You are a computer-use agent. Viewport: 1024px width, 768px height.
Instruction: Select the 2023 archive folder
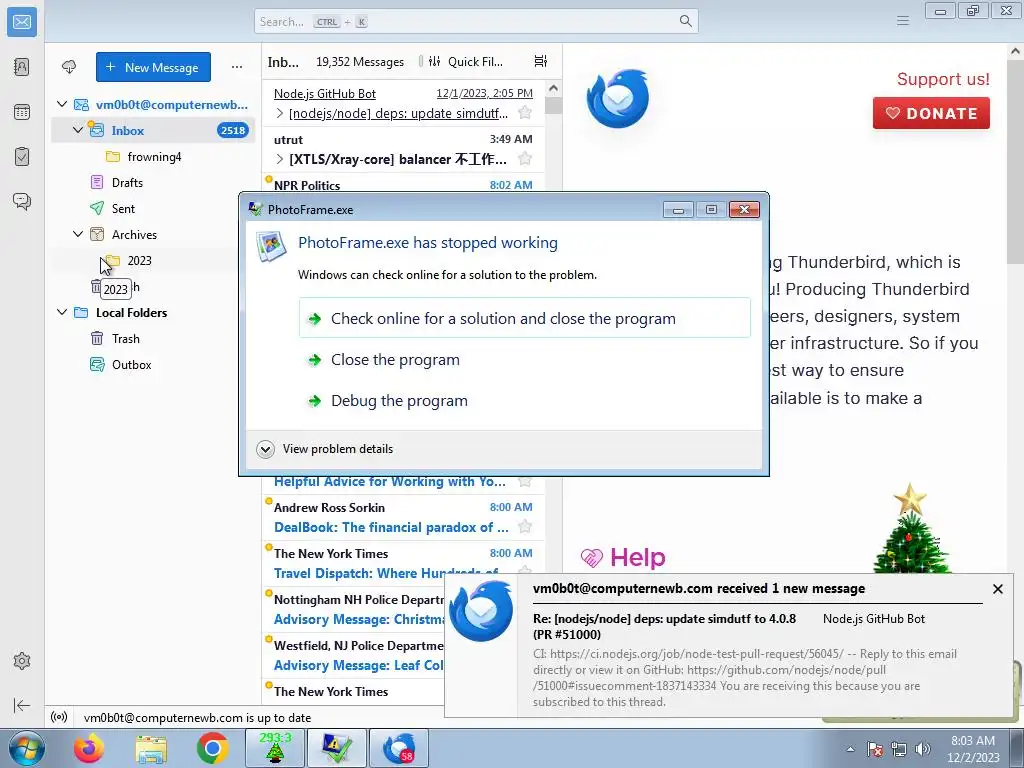tap(153, 261)
